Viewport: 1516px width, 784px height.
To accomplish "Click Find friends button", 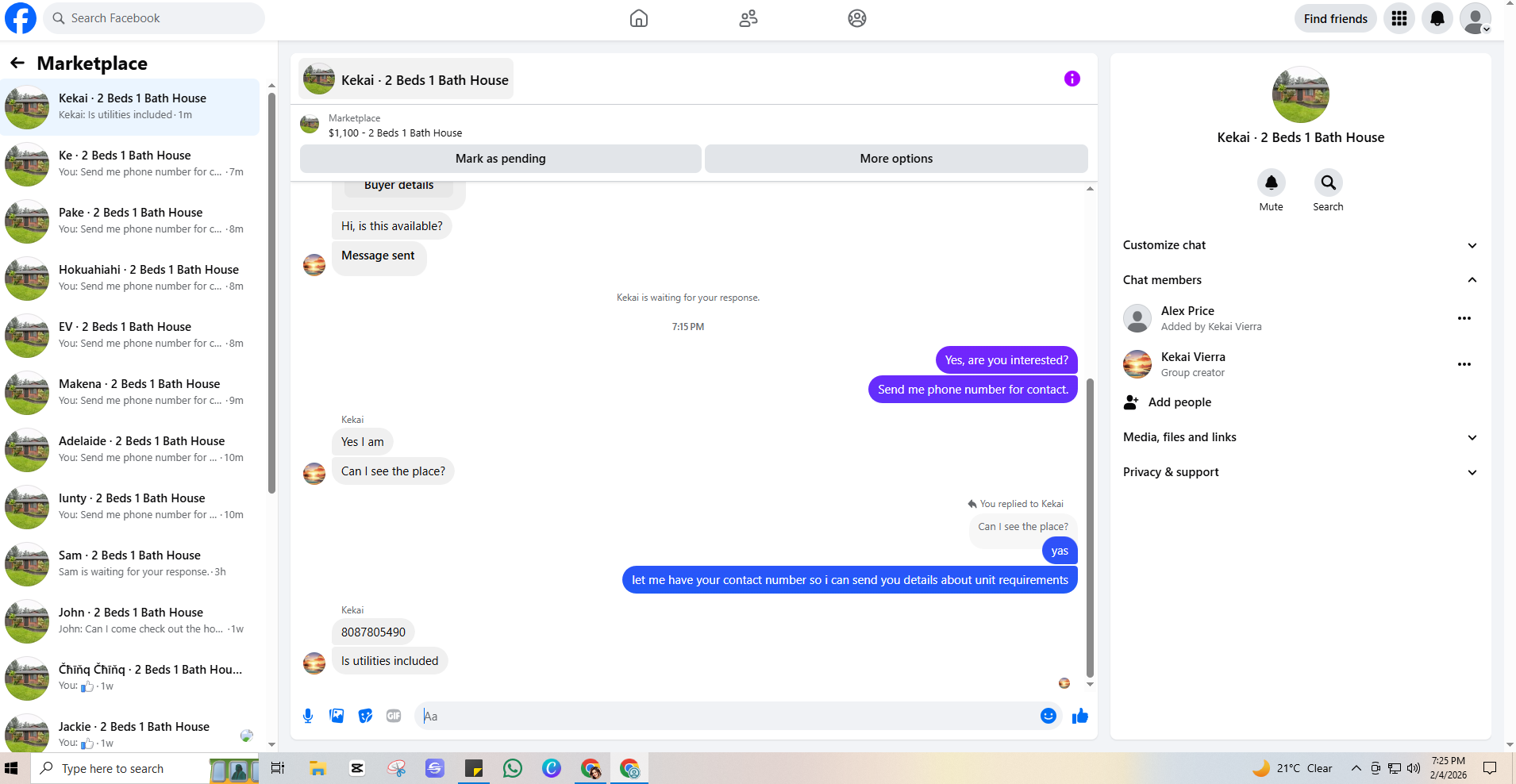I will (x=1336, y=18).
